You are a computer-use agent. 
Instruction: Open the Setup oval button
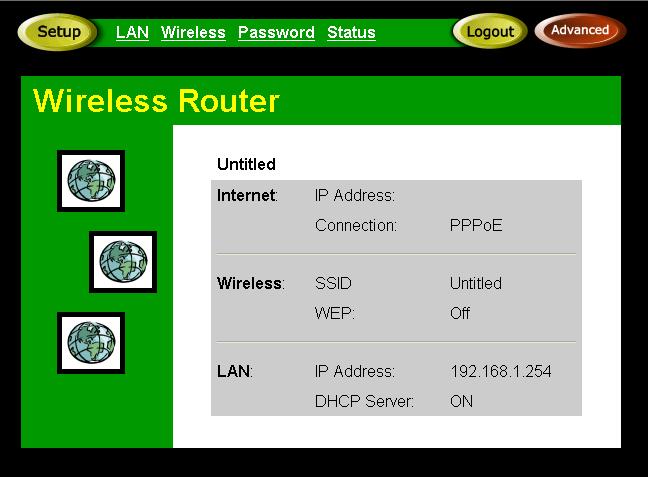point(58,32)
